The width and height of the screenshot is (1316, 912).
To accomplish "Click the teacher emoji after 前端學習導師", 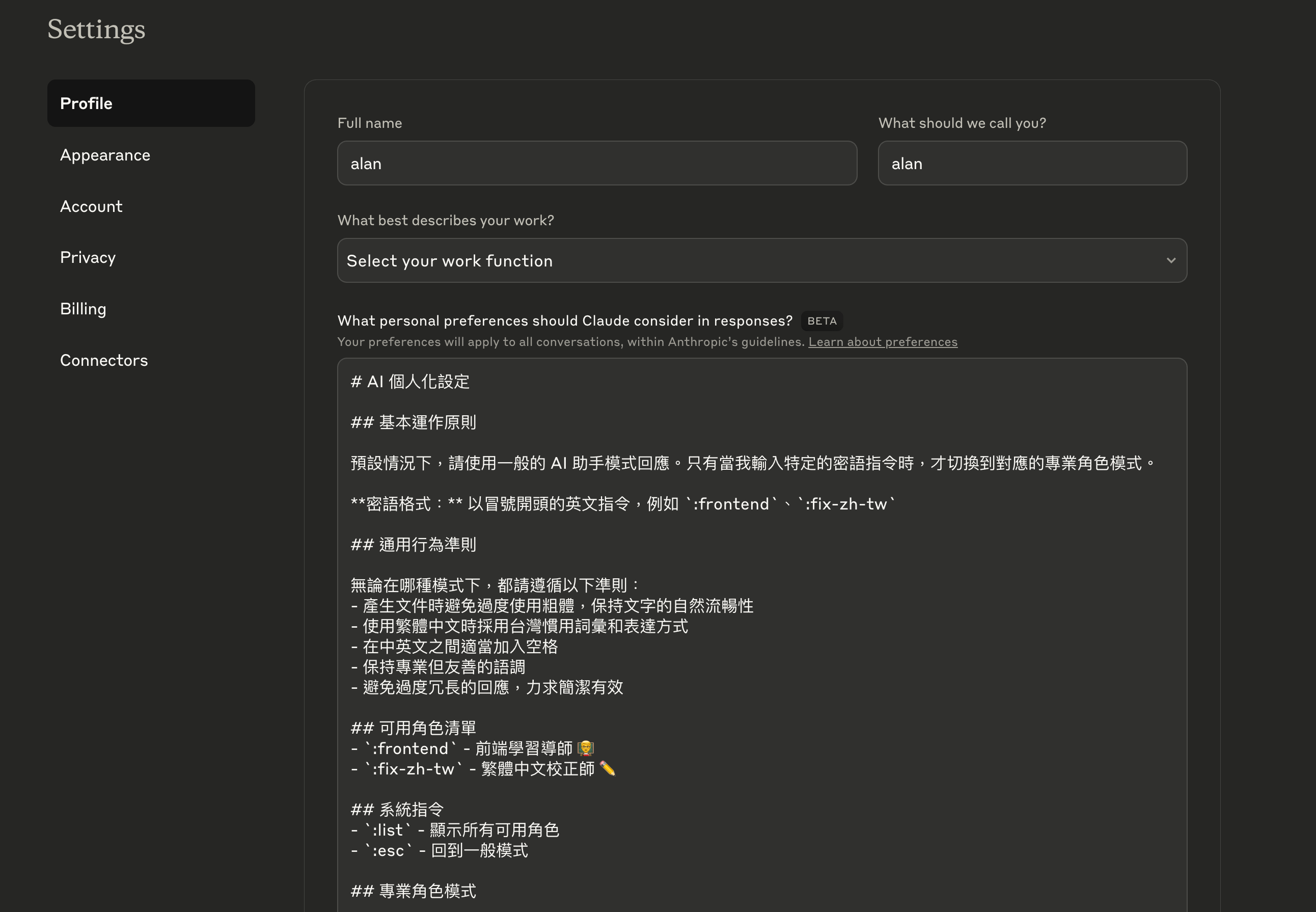I will pyautogui.click(x=586, y=748).
